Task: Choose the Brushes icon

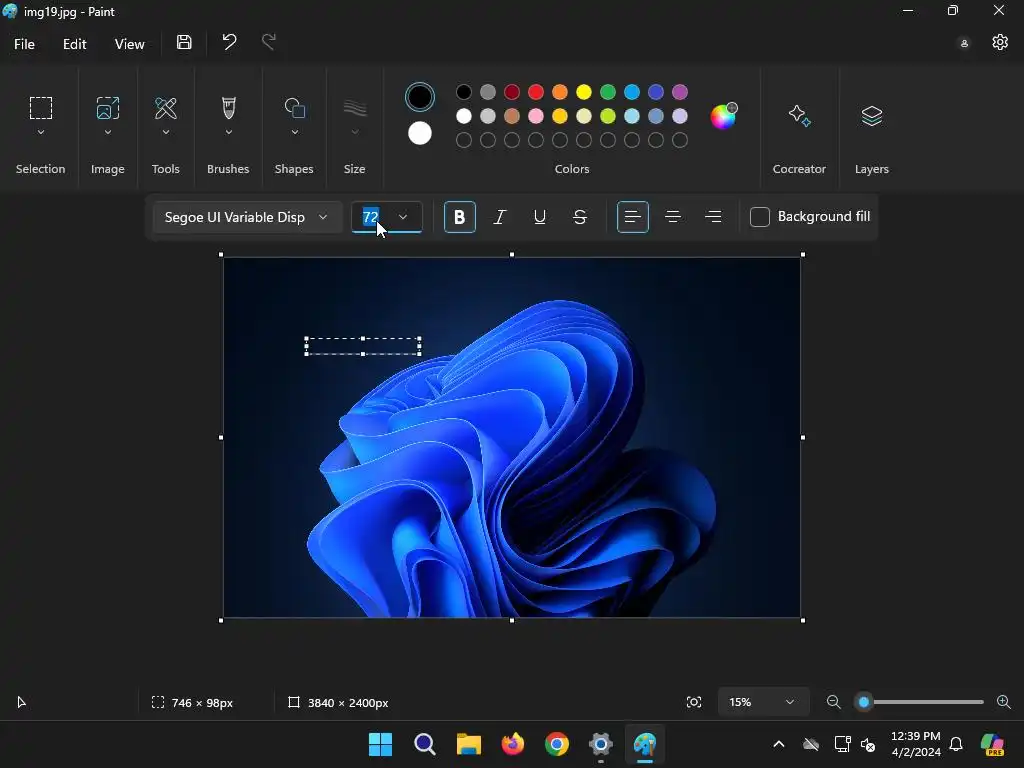Action: click(229, 108)
